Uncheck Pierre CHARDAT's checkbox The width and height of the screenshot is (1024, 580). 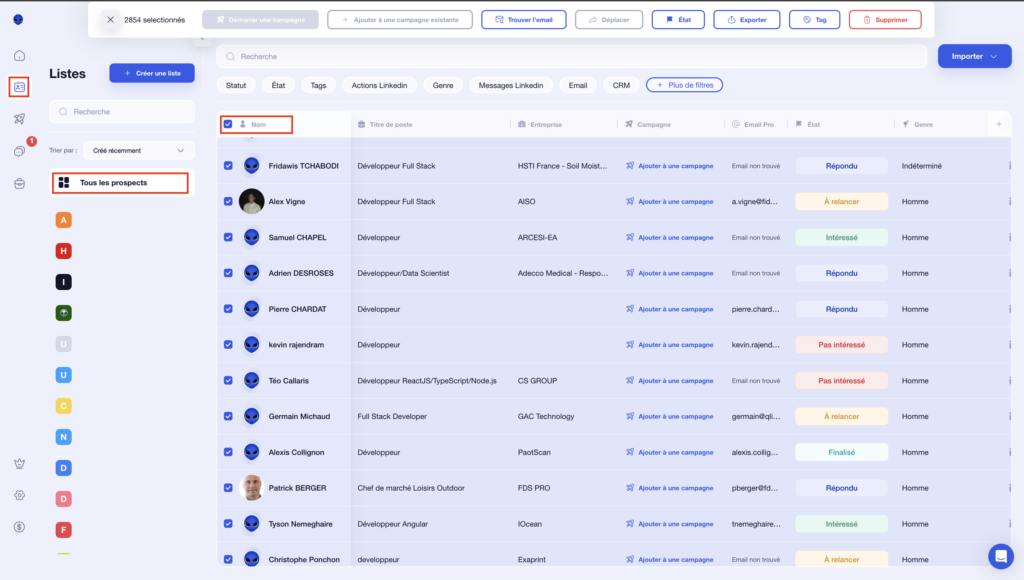[x=228, y=309]
